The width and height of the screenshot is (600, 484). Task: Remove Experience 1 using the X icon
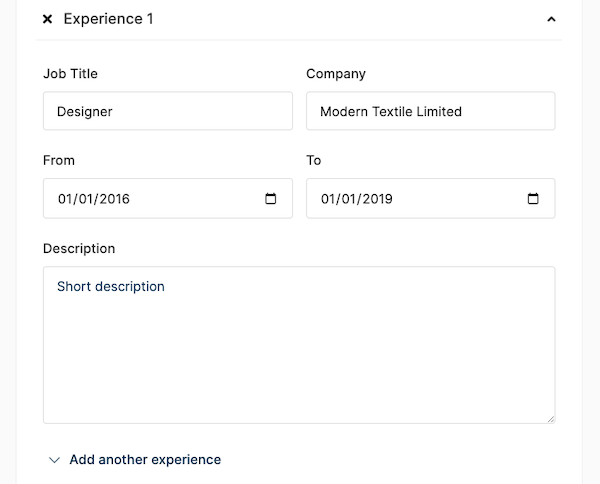coord(48,19)
